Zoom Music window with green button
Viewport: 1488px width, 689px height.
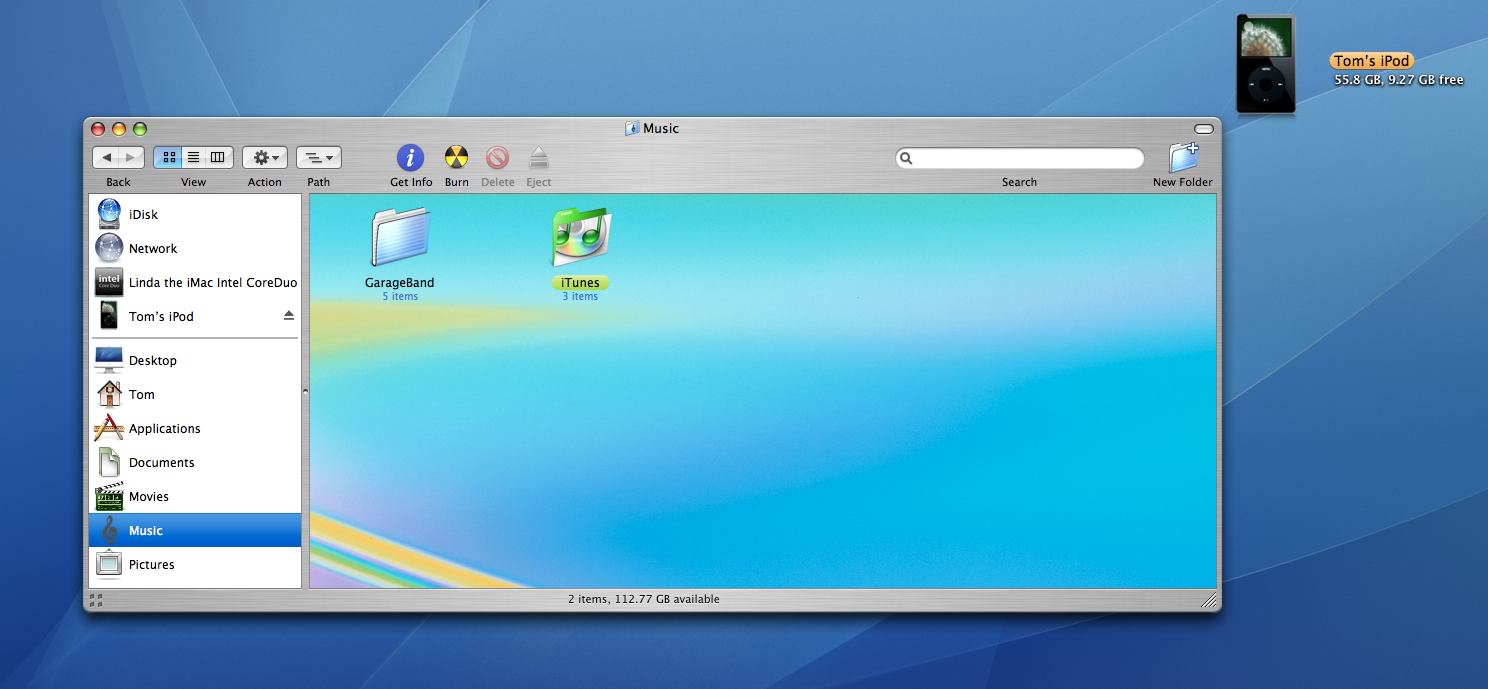coord(140,128)
